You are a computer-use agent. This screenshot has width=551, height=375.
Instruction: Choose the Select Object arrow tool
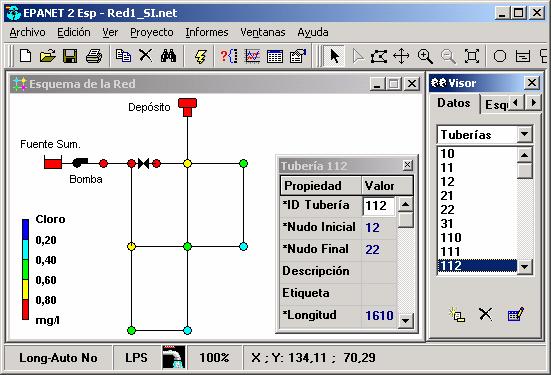click(x=334, y=56)
